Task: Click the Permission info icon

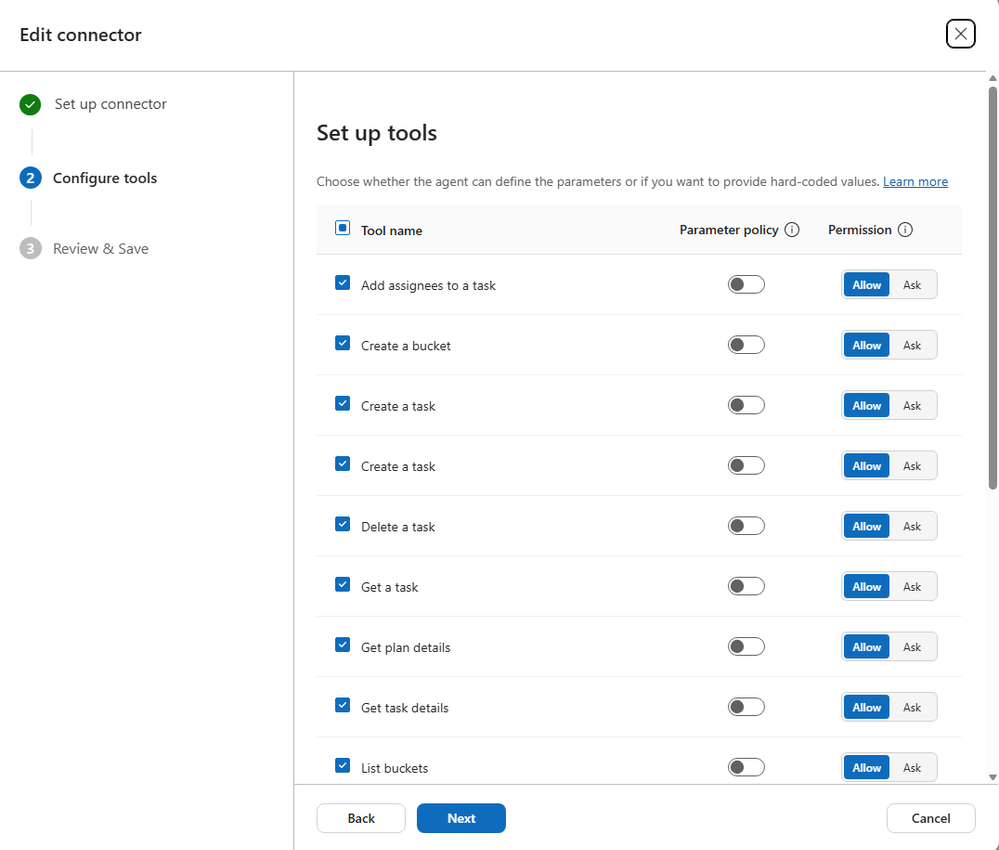Action: tap(905, 230)
